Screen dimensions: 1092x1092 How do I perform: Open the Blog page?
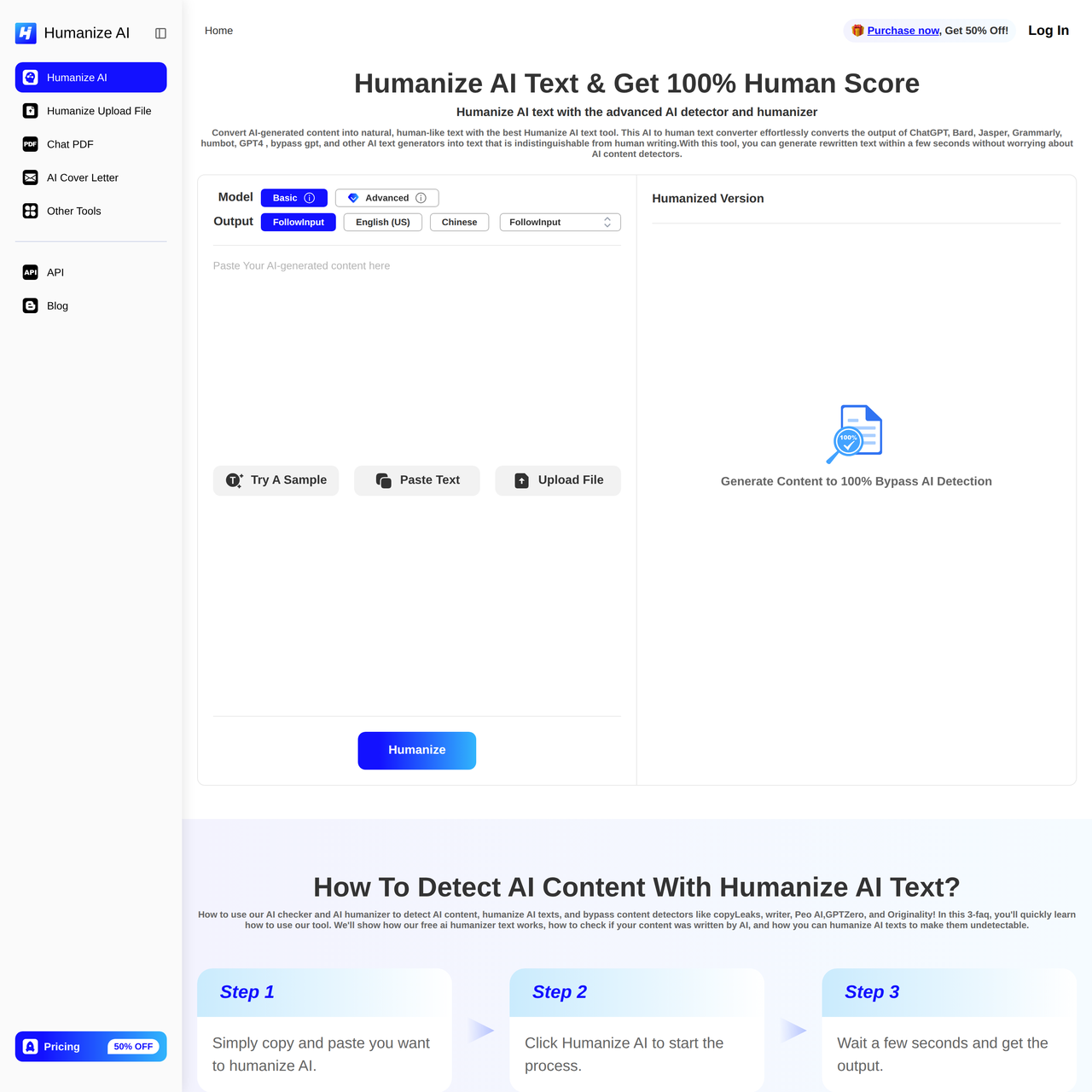[x=91, y=305]
